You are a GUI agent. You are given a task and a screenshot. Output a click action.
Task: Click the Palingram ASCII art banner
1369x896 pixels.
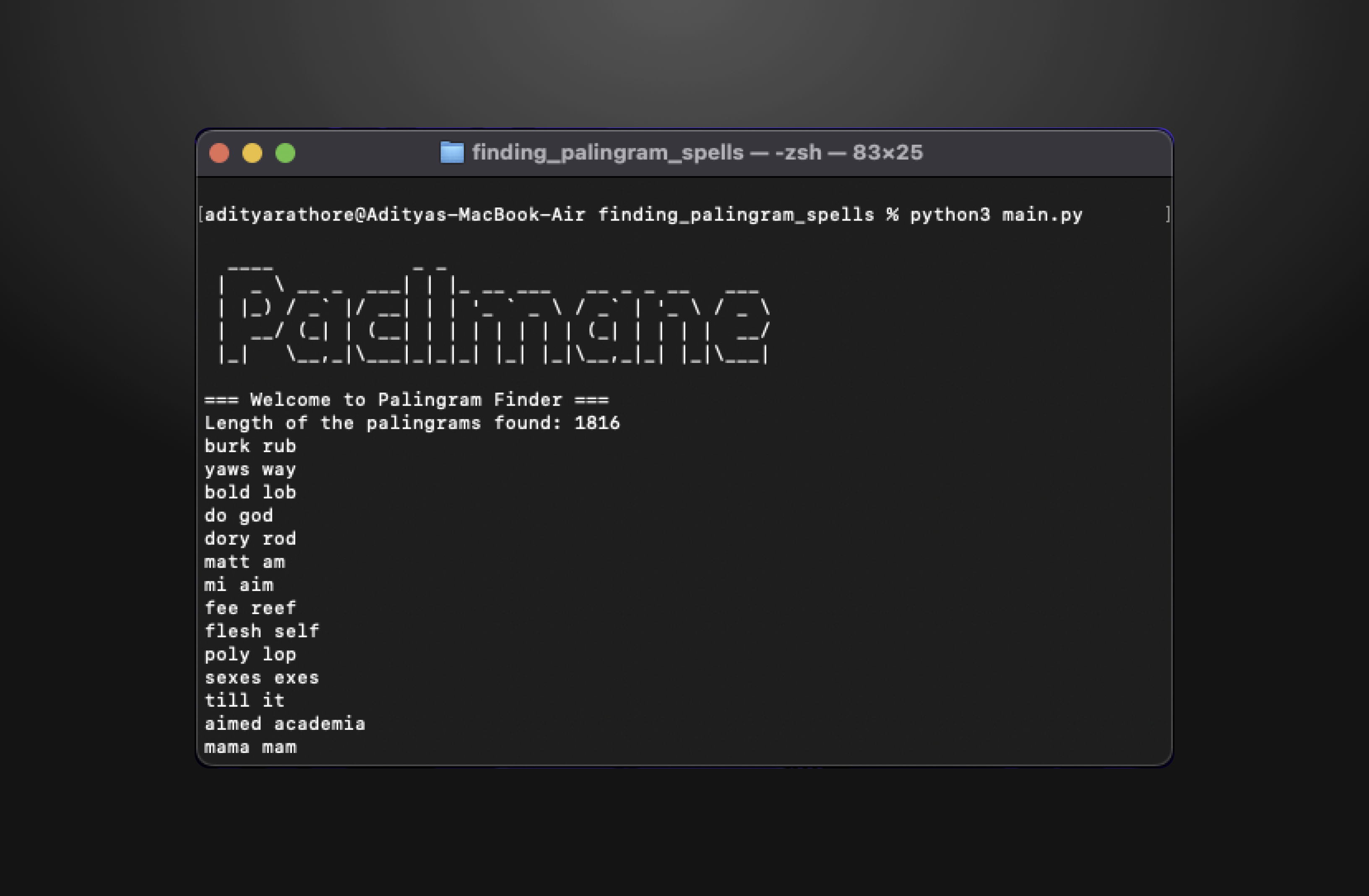point(494,315)
